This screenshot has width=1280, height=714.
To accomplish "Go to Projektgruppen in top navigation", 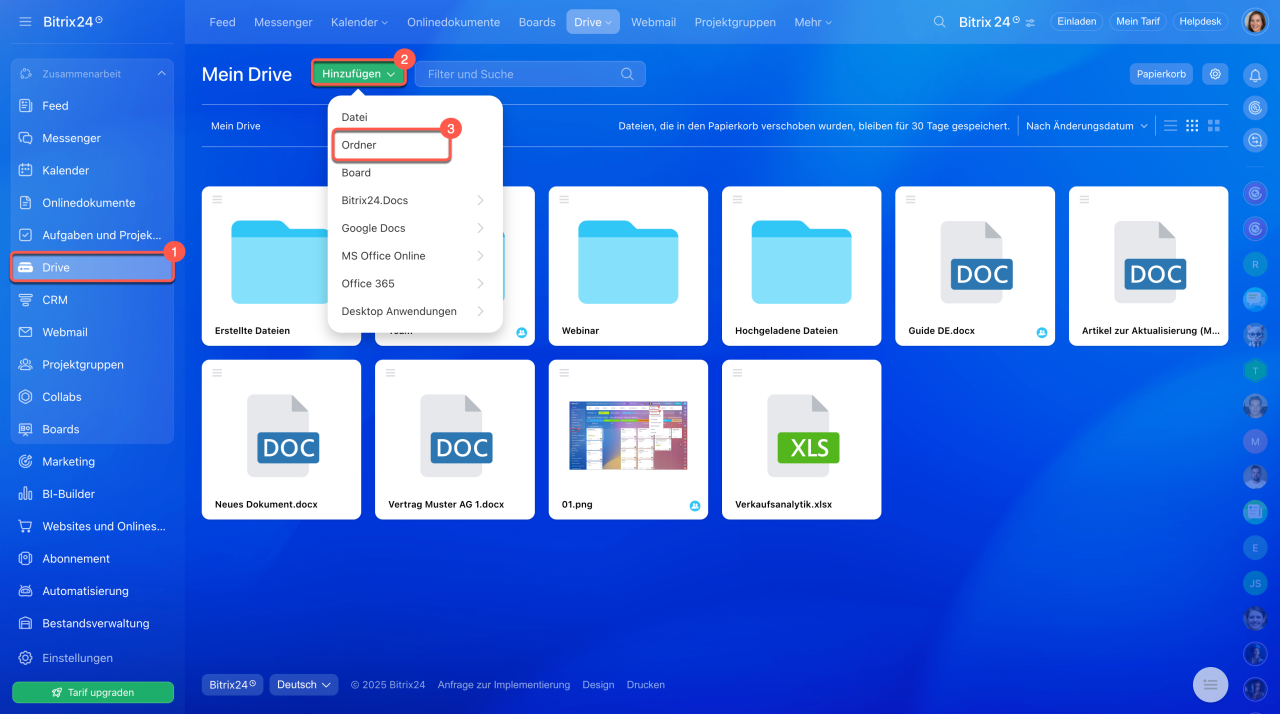I will 734,22.
